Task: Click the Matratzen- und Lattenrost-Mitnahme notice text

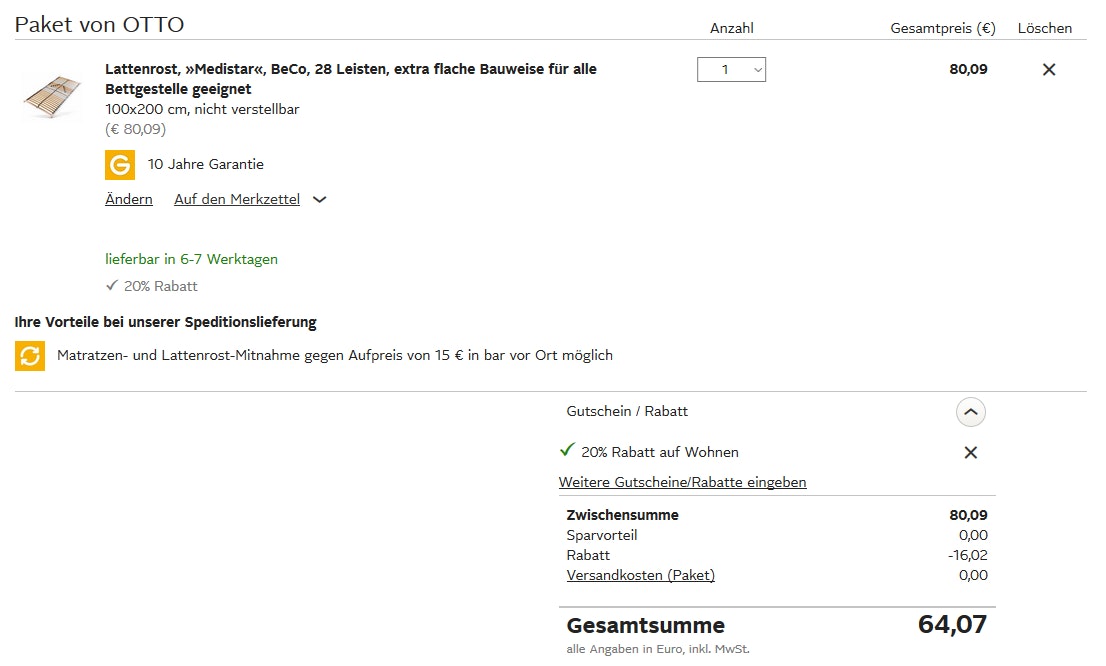Action: [335, 355]
